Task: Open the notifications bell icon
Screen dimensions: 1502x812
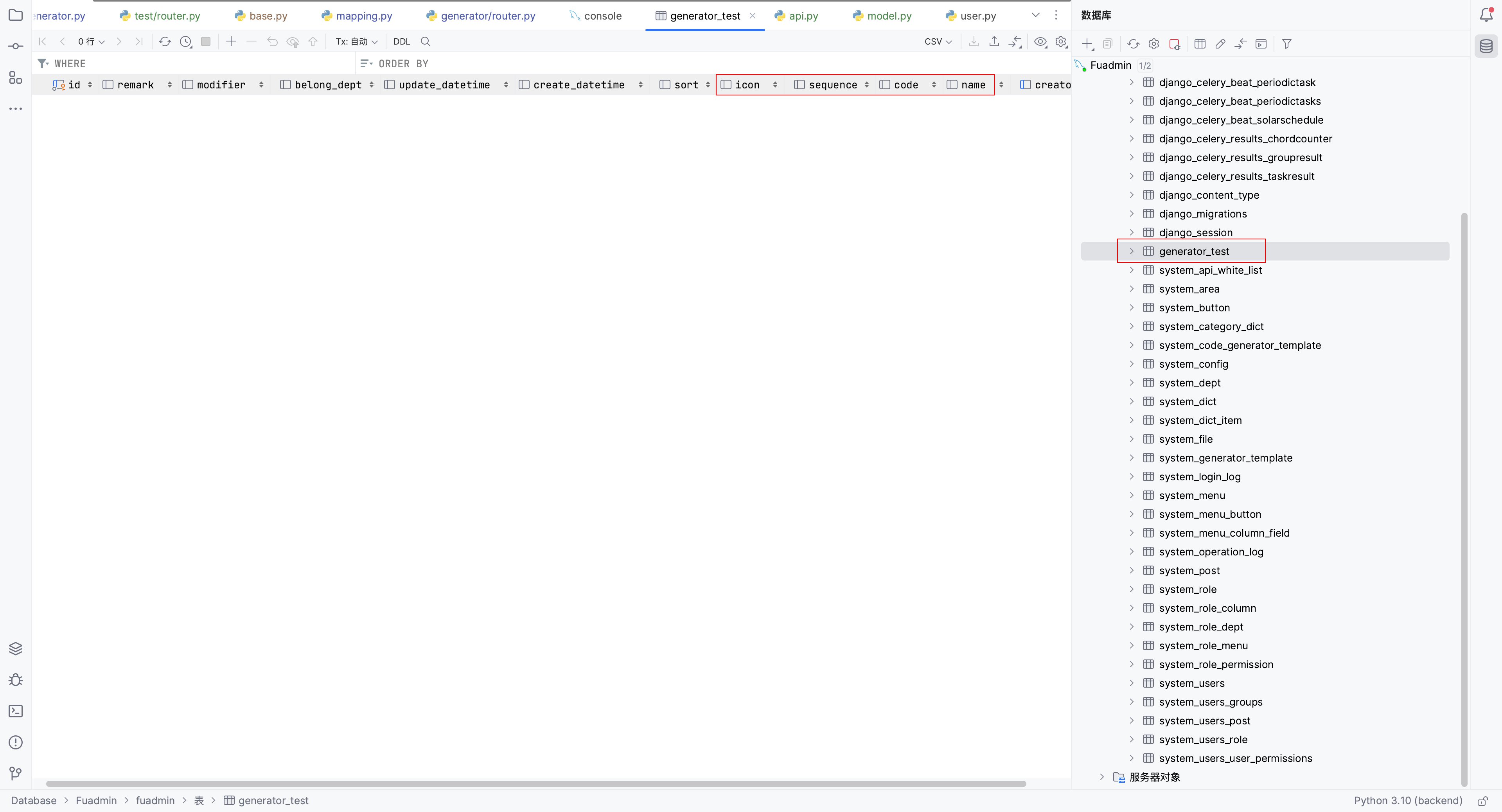Action: point(1486,15)
